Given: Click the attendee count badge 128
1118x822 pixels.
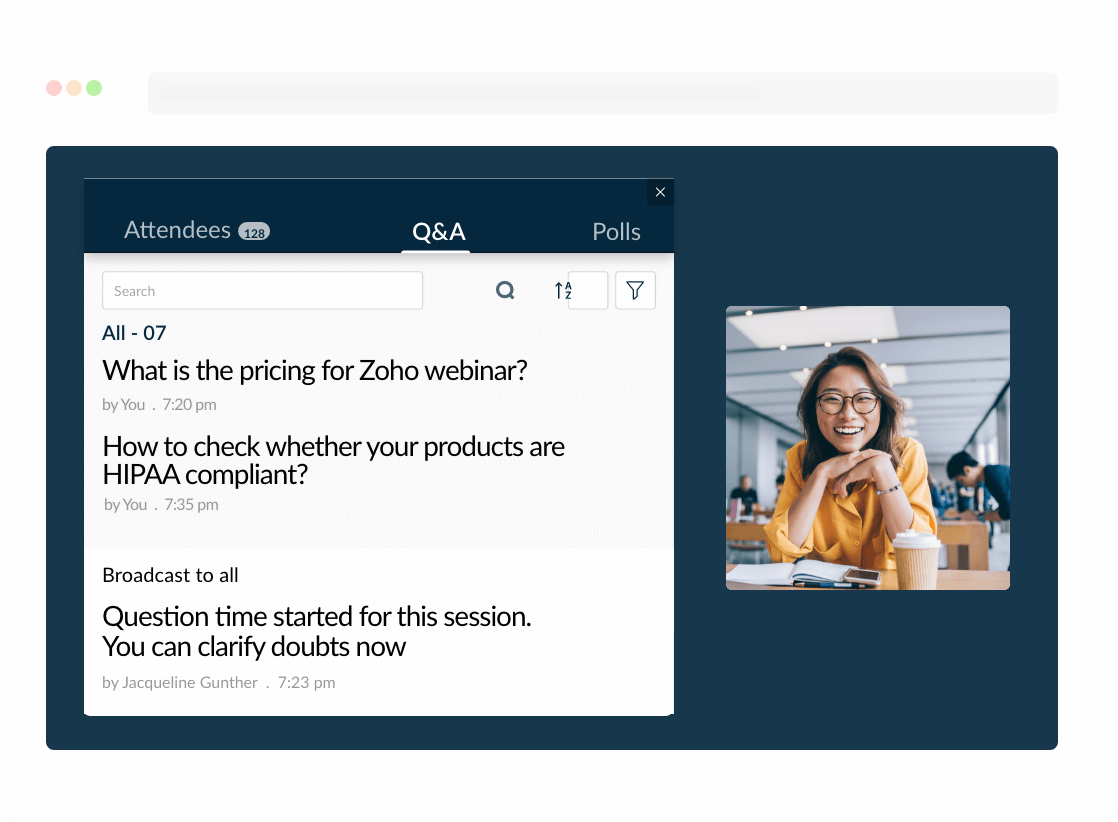Looking at the screenshot, I should coord(254,233).
